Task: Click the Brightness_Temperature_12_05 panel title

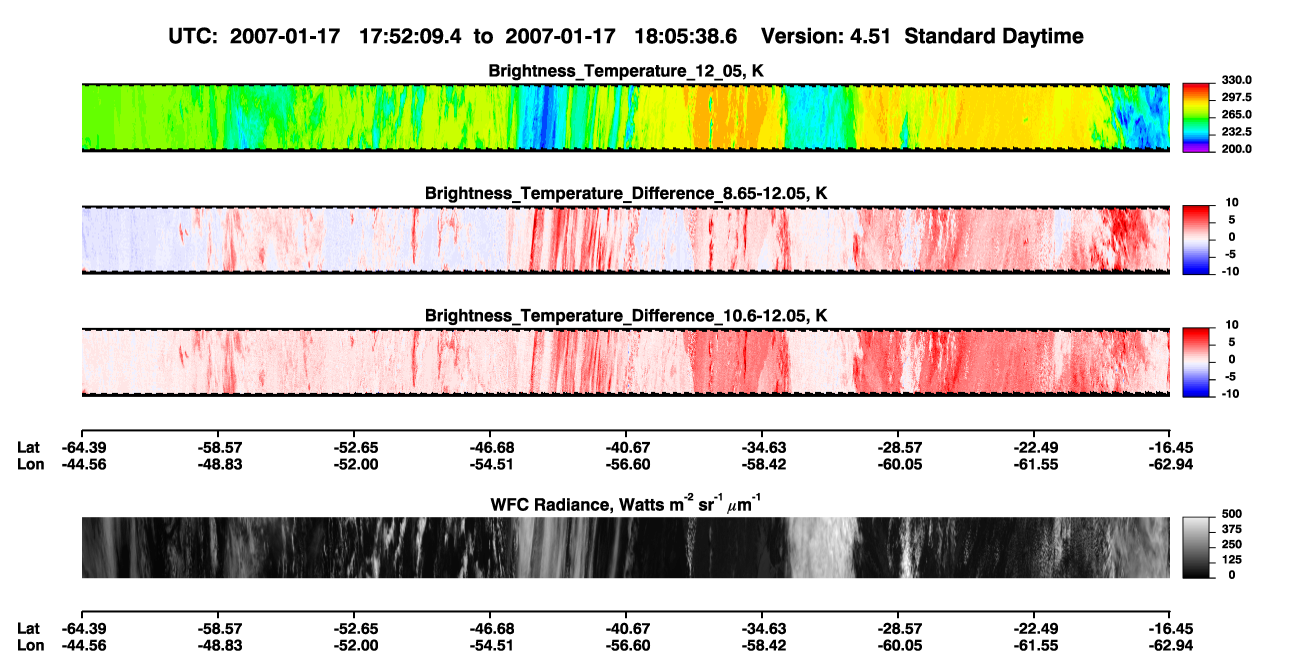Action: [626, 71]
